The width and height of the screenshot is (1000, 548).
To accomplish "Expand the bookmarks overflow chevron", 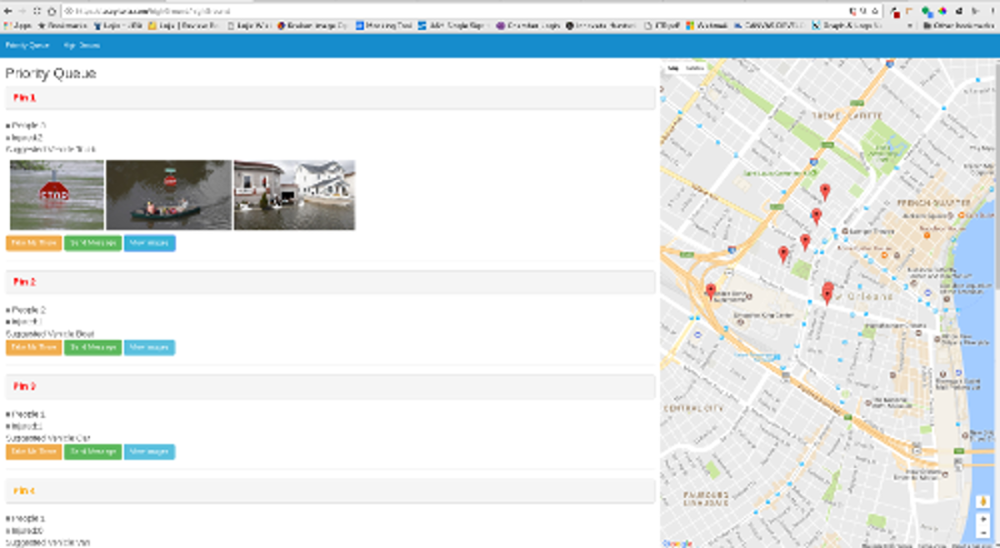I will point(910,26).
